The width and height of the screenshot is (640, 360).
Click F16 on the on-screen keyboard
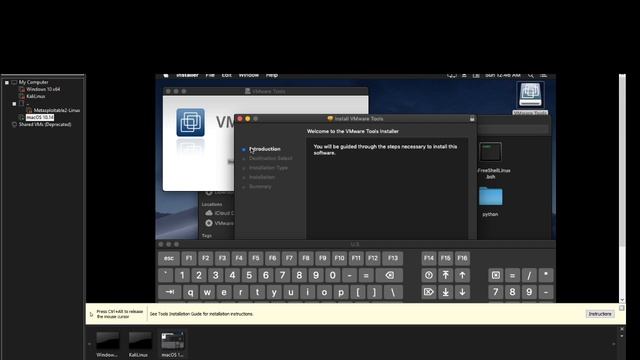pos(462,258)
